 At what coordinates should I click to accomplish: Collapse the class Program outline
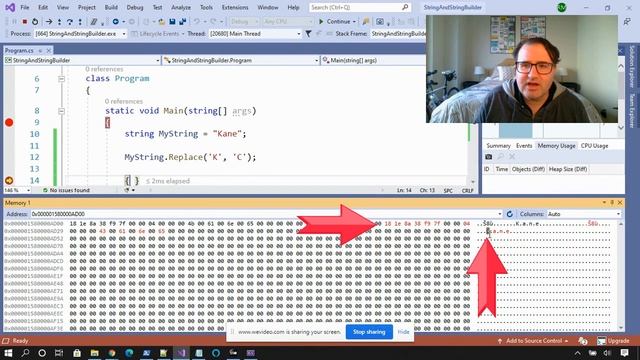point(61,79)
